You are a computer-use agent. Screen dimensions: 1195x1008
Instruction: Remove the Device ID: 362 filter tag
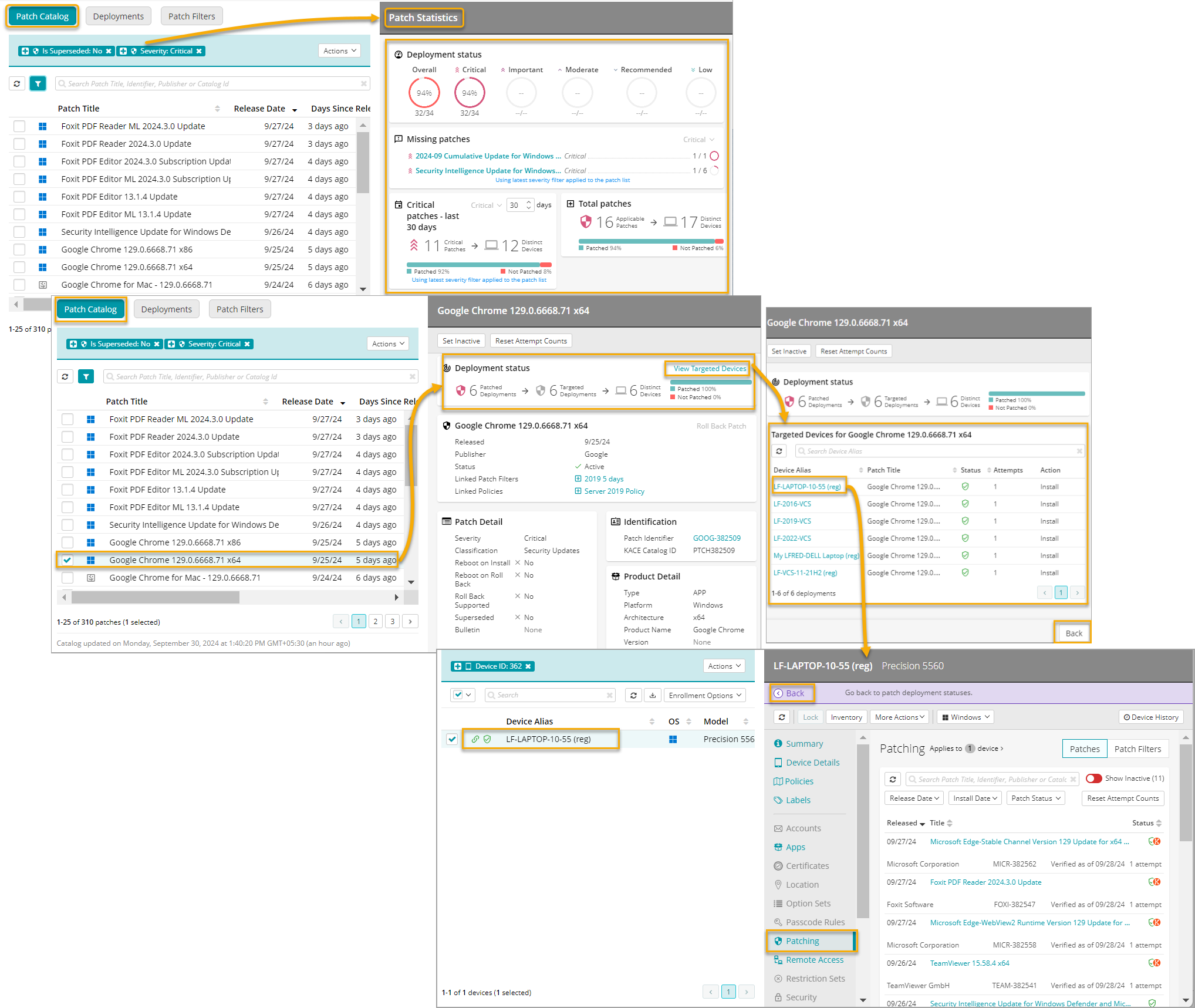point(528,666)
